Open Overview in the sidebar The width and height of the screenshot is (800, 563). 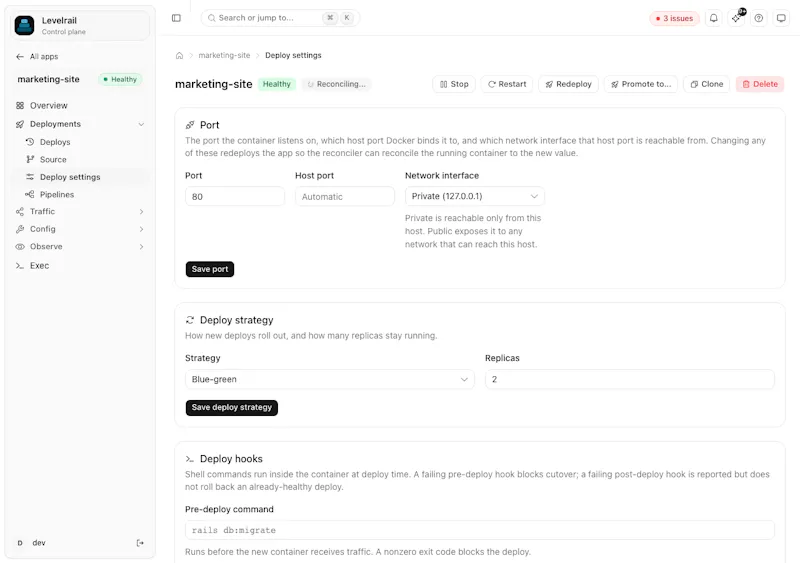[80, 106]
